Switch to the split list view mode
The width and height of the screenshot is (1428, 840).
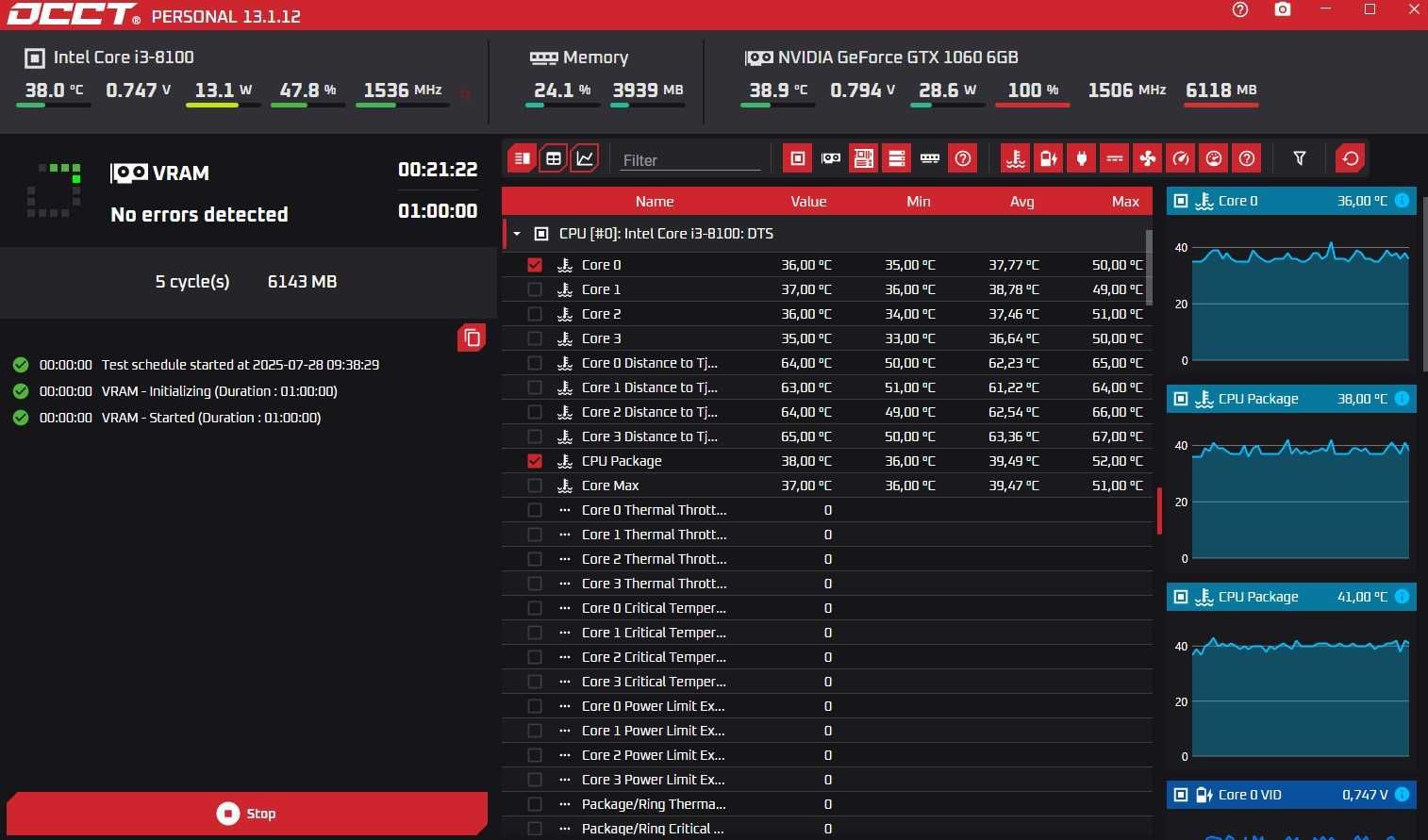pos(522,158)
